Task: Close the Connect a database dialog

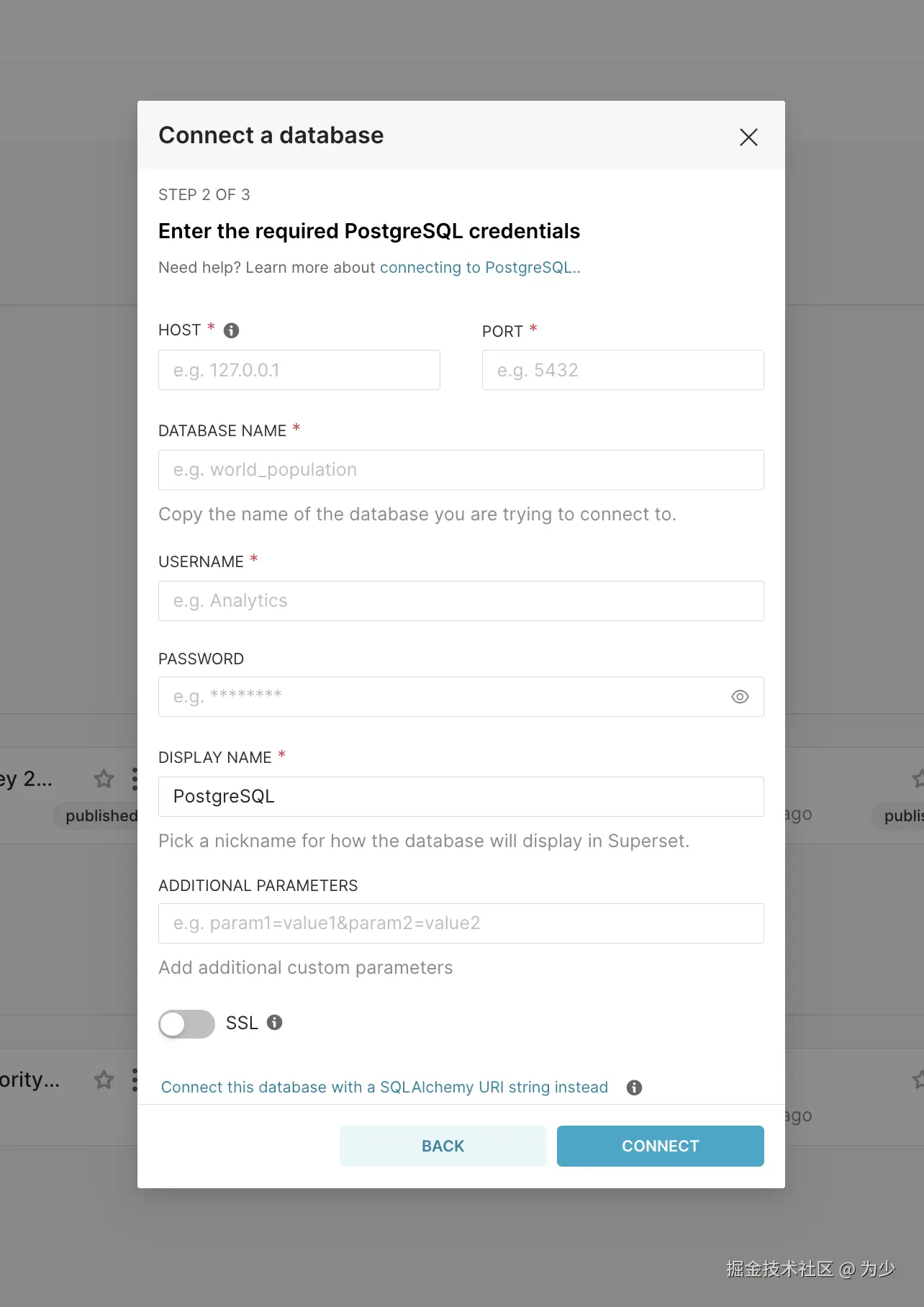Action: tap(748, 137)
